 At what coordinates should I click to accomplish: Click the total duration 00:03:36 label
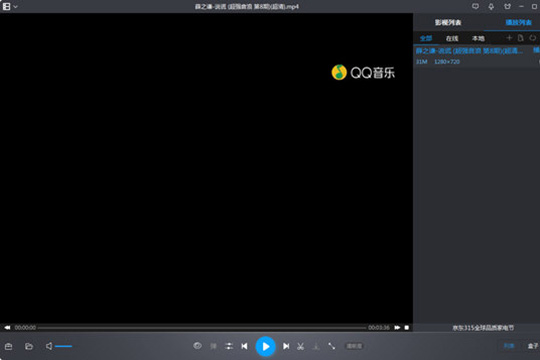(x=379, y=328)
